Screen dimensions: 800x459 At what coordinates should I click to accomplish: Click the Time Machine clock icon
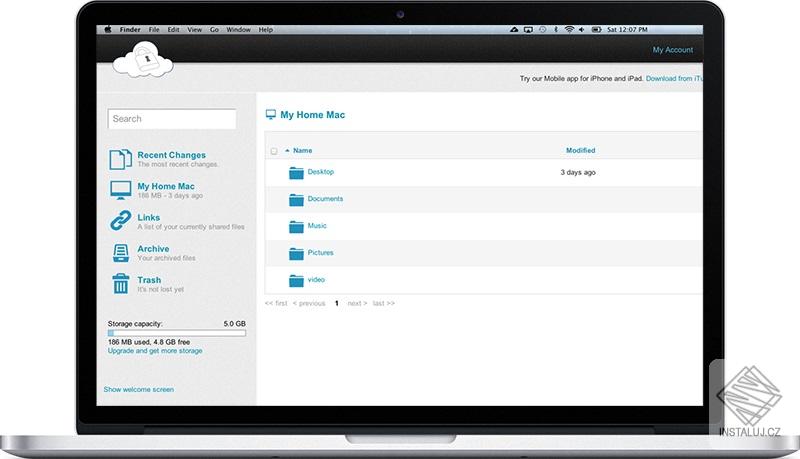point(542,30)
